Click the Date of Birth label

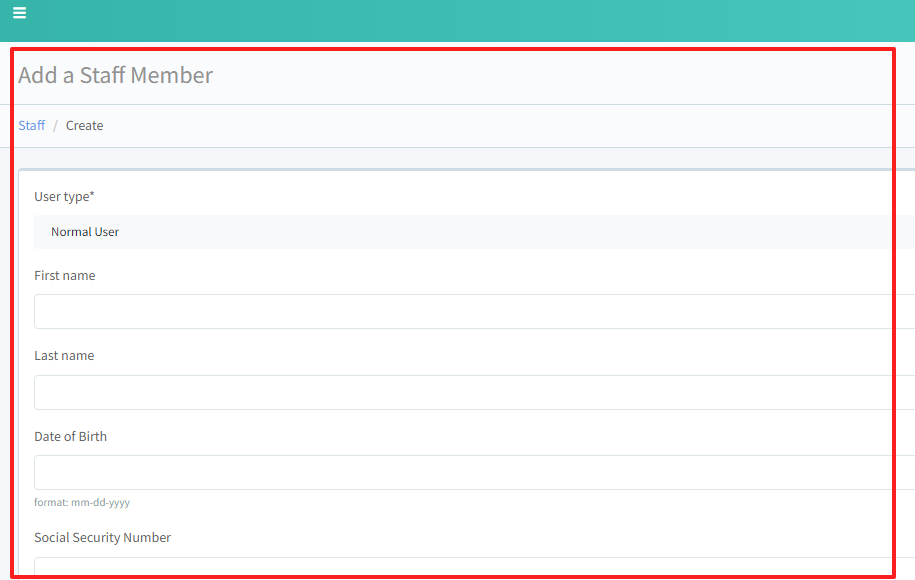(70, 437)
